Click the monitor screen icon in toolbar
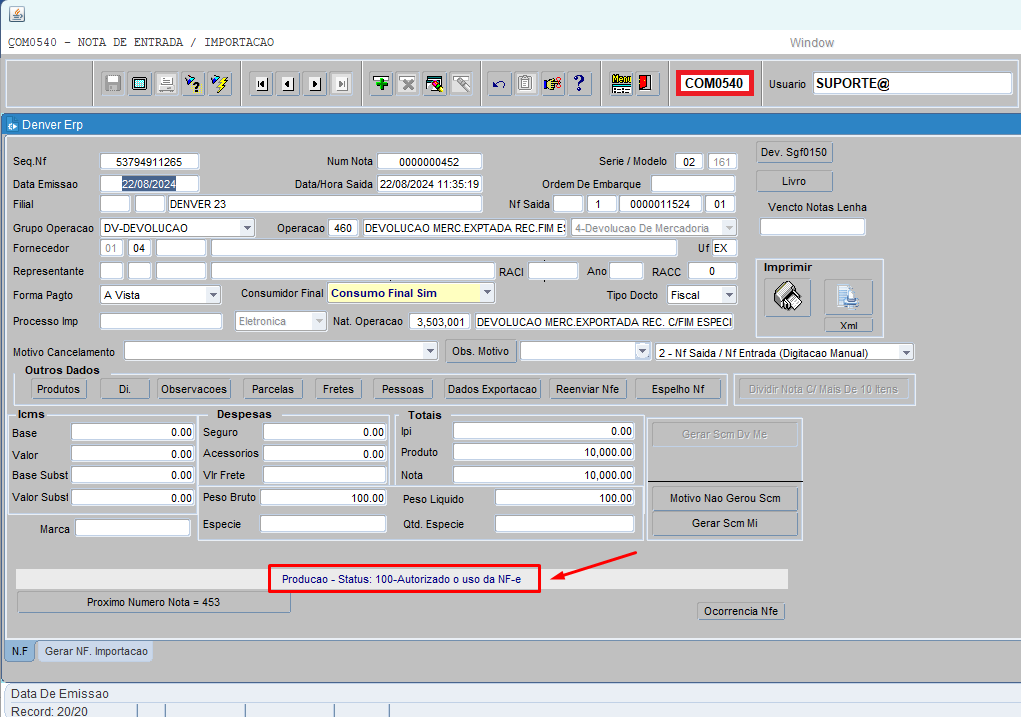Screen dimensions: 1021x717 point(139,83)
